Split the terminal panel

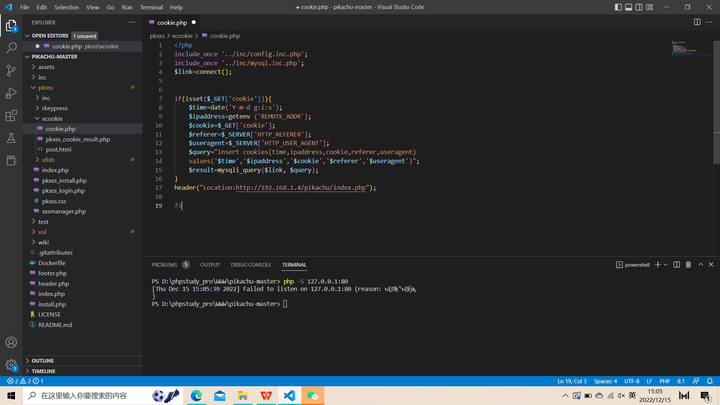[676, 265]
